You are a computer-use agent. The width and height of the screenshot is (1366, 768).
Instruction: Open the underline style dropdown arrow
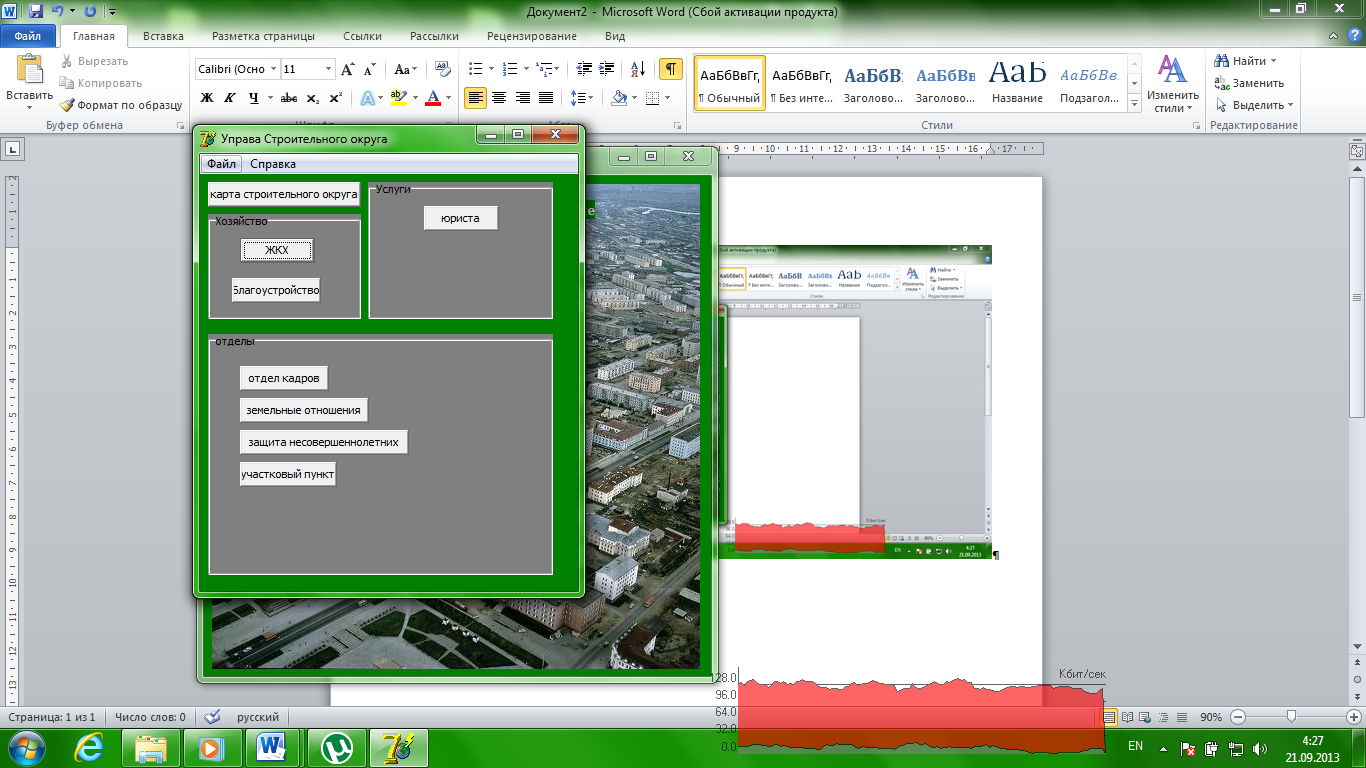(269, 98)
